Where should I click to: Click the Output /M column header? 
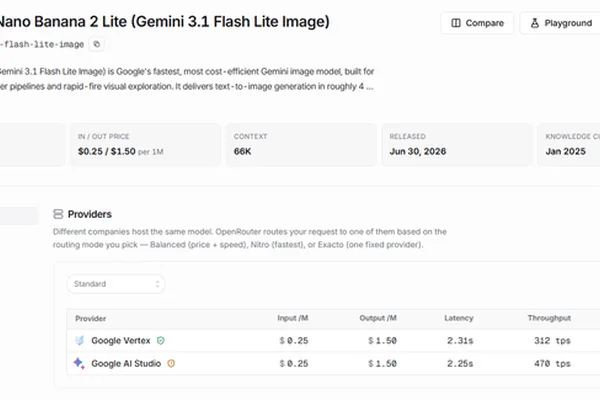pyautogui.click(x=378, y=318)
